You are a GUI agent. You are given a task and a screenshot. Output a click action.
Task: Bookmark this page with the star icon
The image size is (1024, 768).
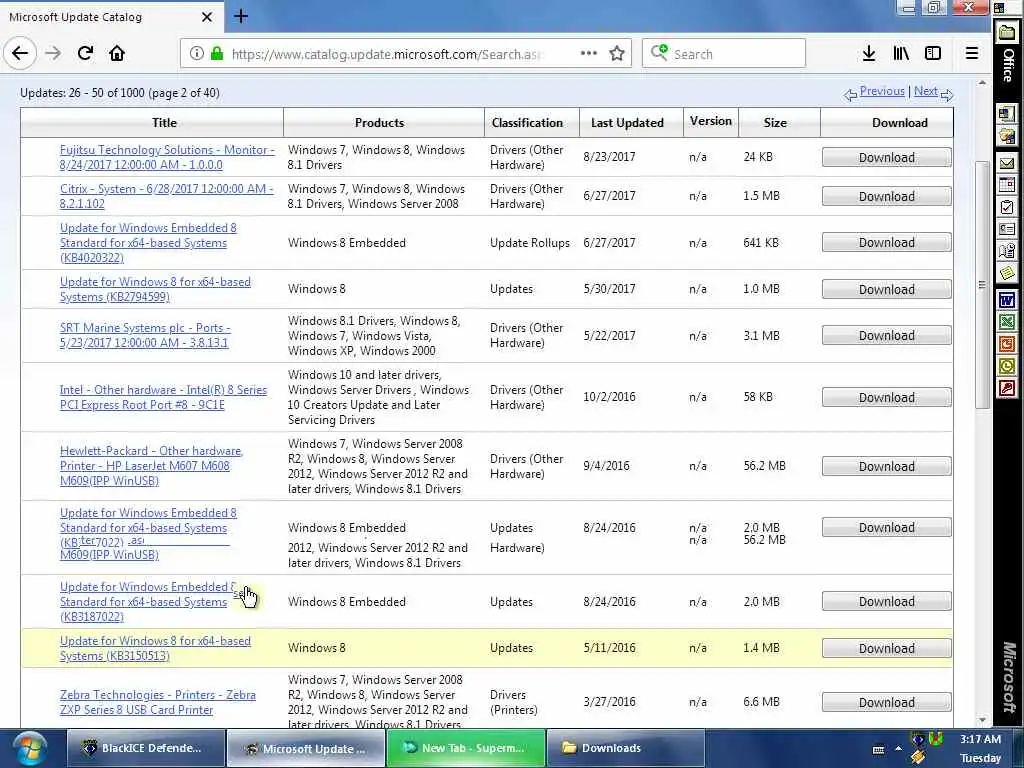pyautogui.click(x=616, y=54)
